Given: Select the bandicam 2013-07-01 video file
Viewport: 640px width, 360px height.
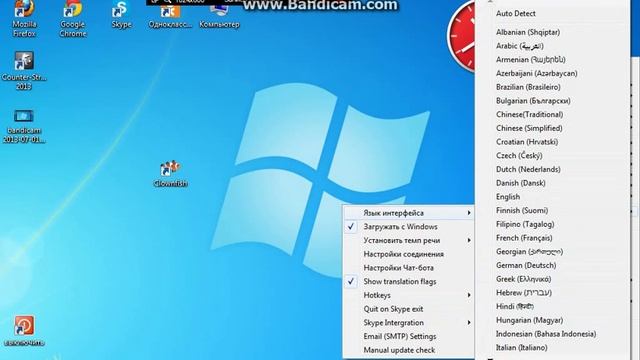Looking at the screenshot, I should pyautogui.click(x=24, y=126).
